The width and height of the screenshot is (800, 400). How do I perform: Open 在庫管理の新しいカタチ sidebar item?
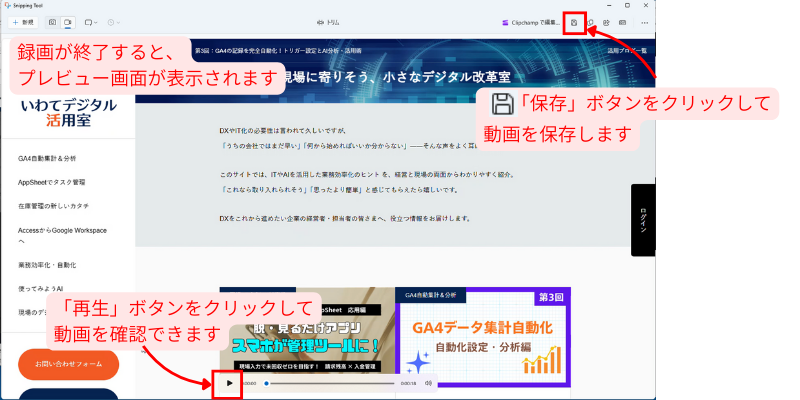53,206
